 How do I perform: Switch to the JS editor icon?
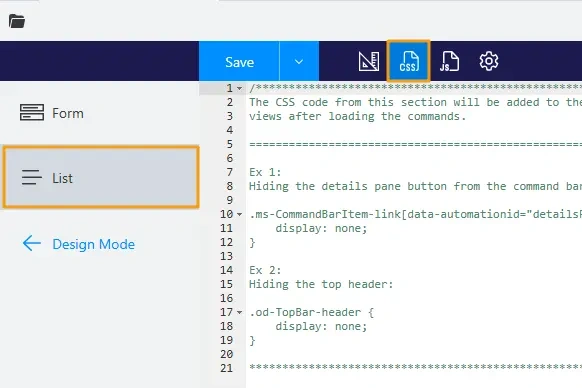click(x=449, y=61)
